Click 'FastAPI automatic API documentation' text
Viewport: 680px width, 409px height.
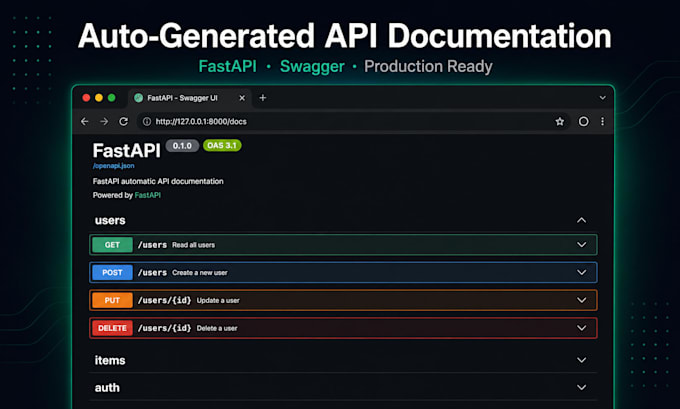point(158,181)
